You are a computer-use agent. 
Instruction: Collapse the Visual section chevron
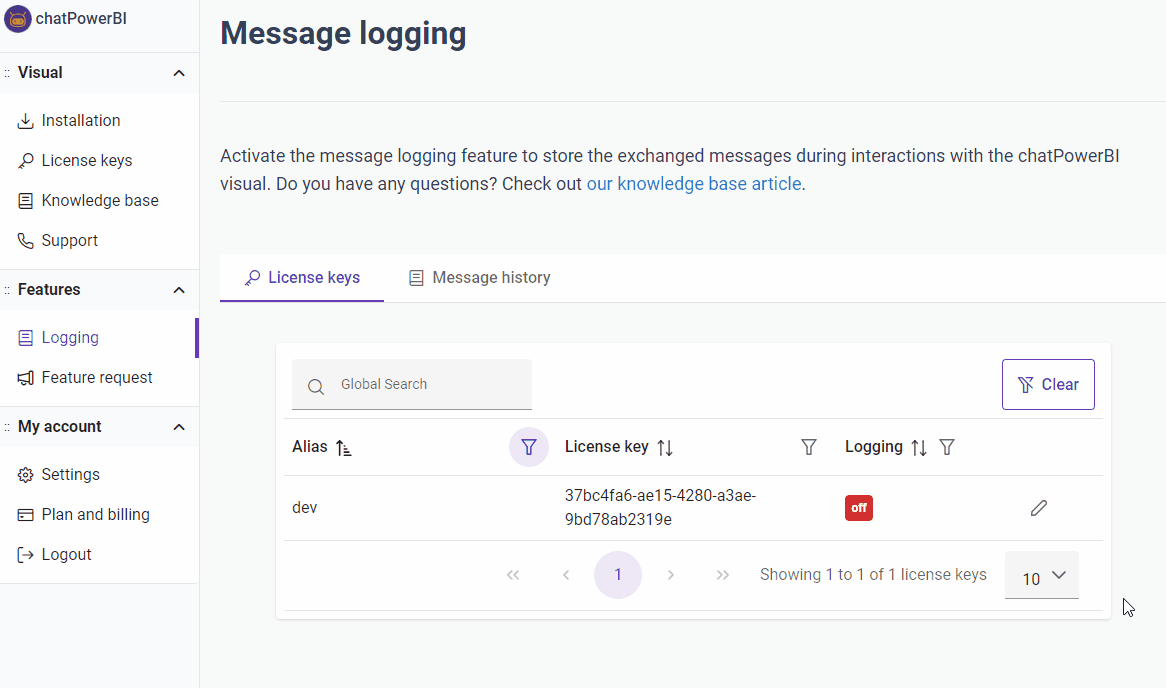[x=178, y=73]
